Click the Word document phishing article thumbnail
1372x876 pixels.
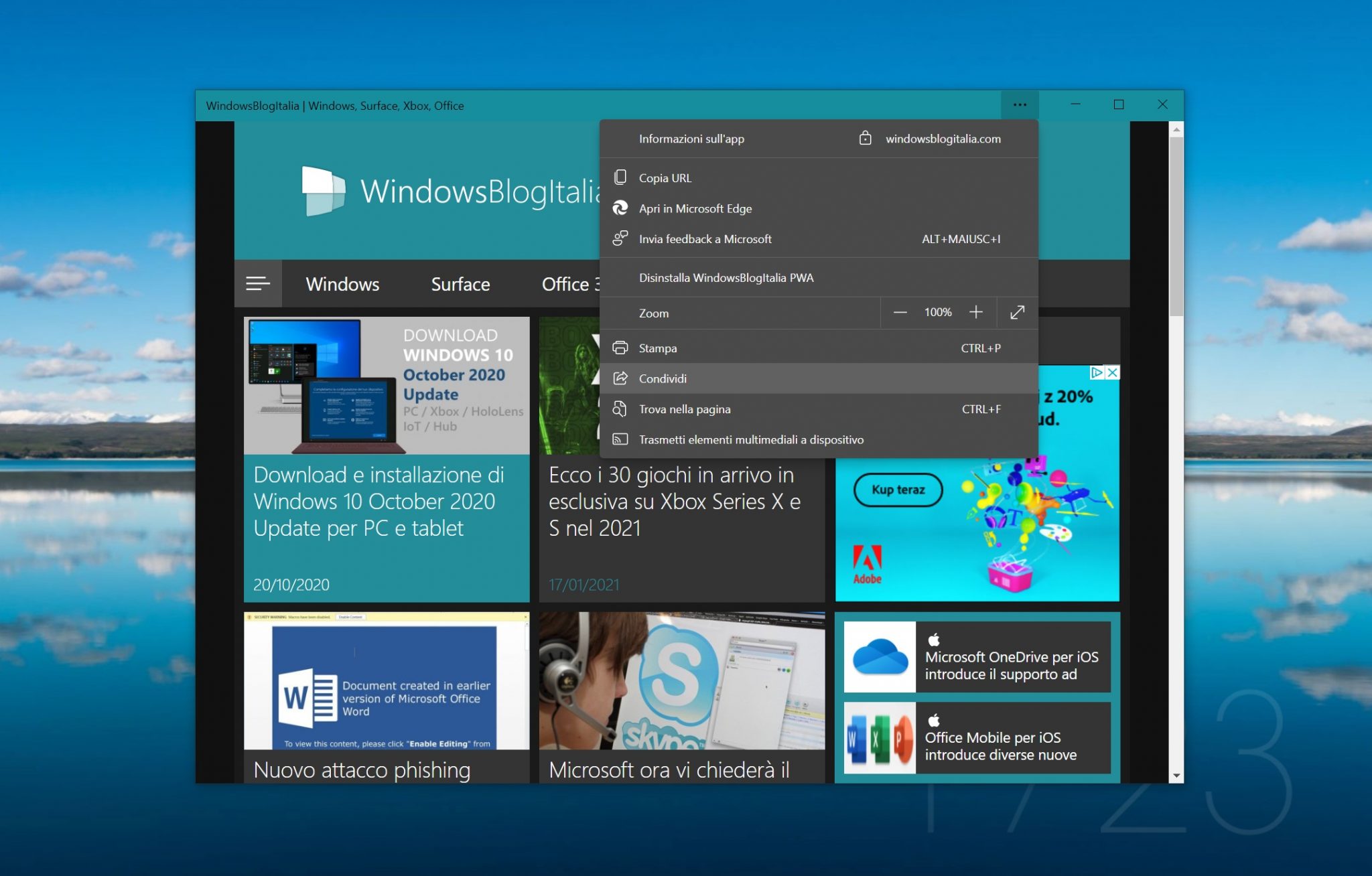[387, 680]
